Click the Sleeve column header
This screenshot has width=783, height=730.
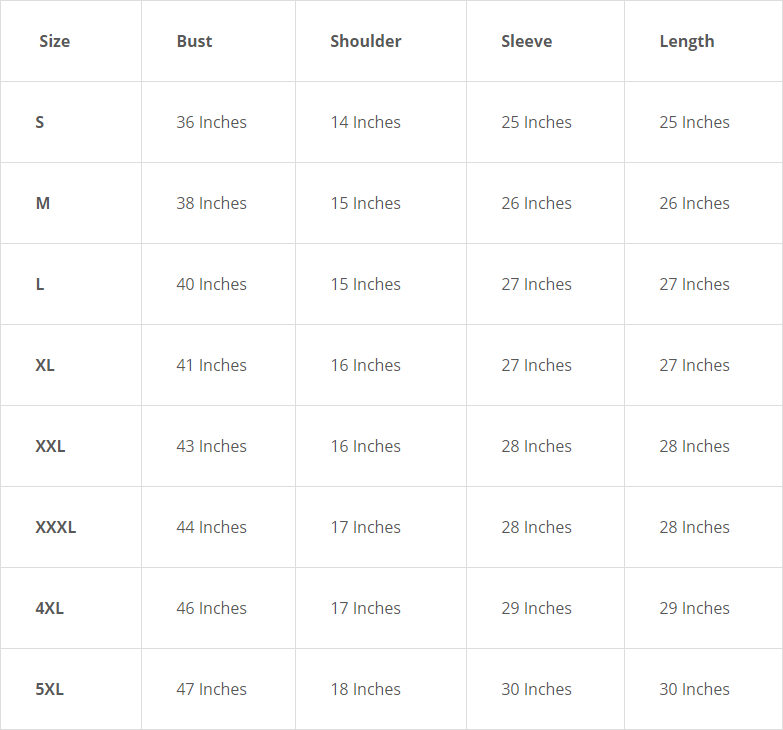[526, 41]
